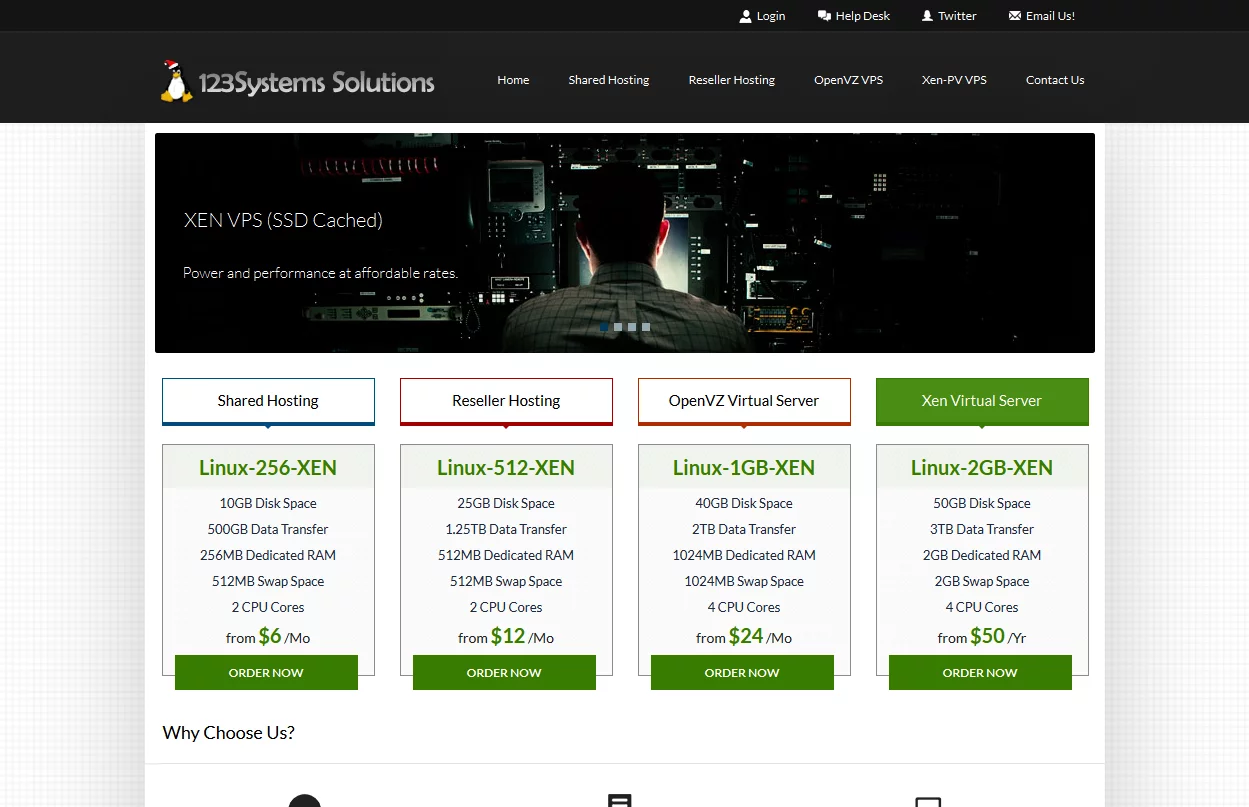1249x807 pixels.
Task: Click the Email Us envelope icon
Action: click(1015, 16)
